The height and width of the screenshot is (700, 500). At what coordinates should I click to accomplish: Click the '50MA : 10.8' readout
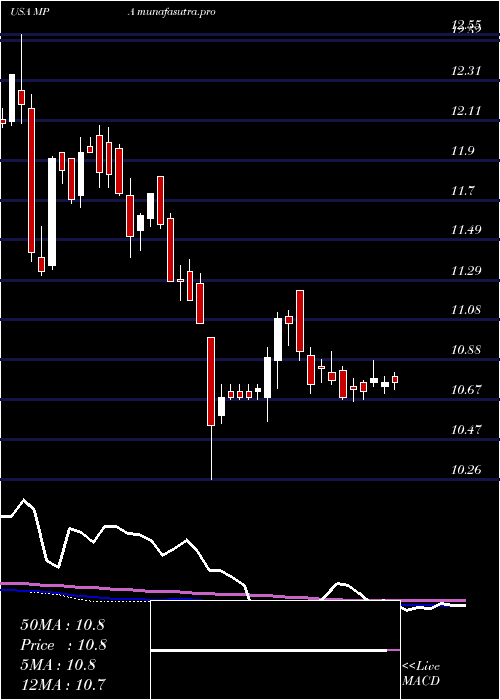(62, 625)
